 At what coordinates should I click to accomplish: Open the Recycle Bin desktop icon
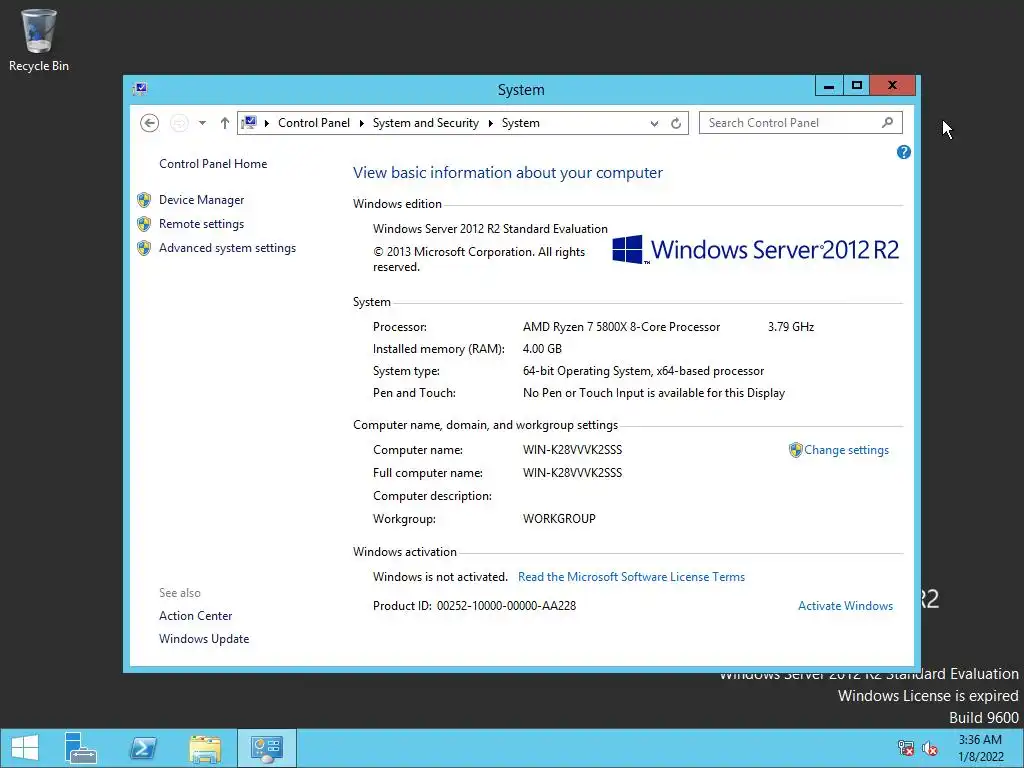coord(39,40)
